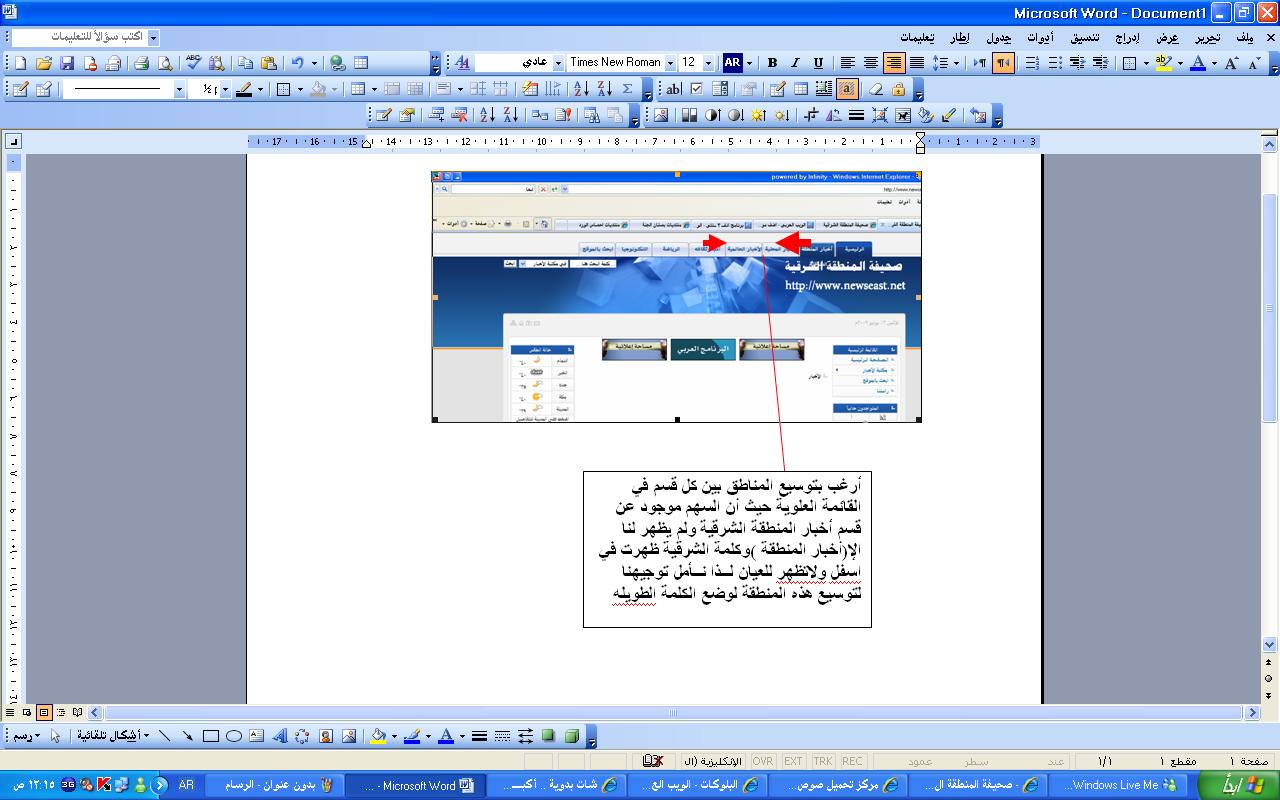Pick the Rectangle shape drawing tool

pyautogui.click(x=210, y=736)
